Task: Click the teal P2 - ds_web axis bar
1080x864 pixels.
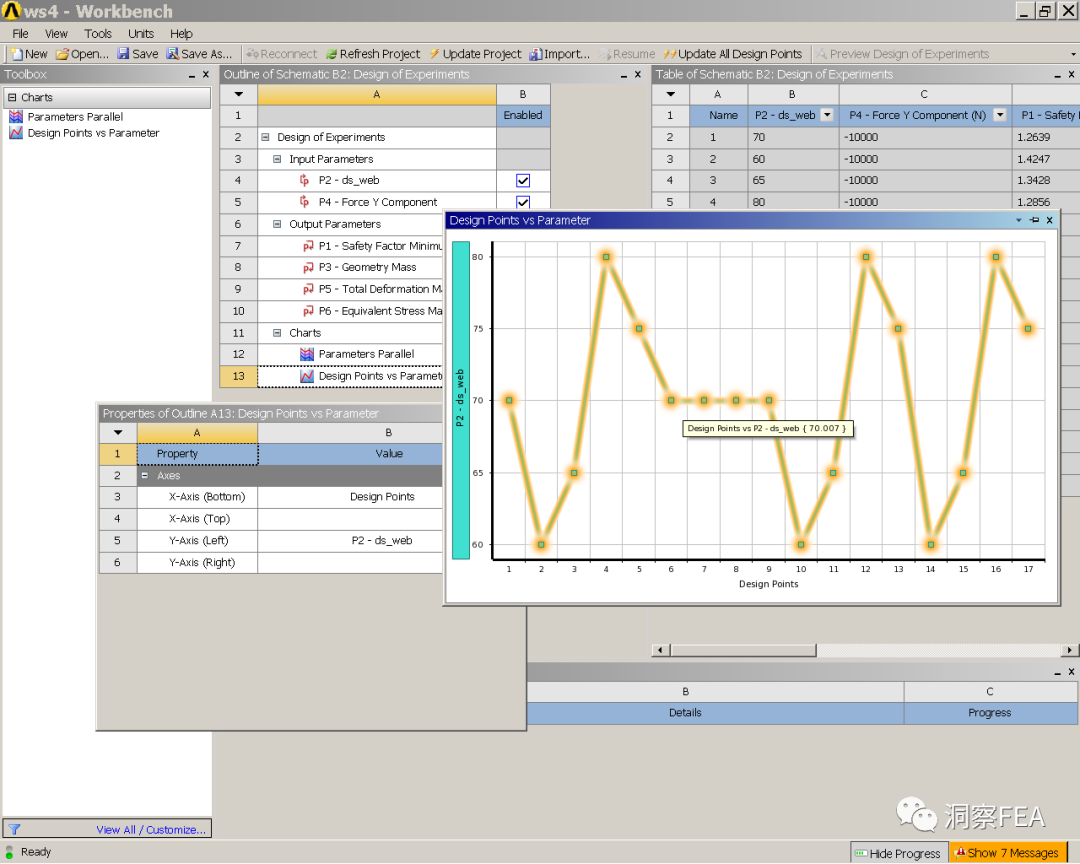Action: tap(460, 400)
